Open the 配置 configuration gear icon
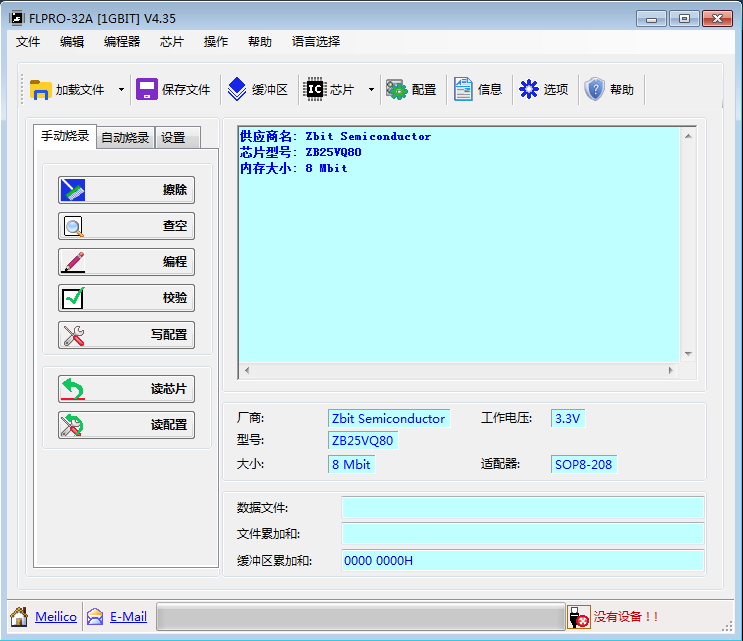The height and width of the screenshot is (641, 743). click(396, 89)
